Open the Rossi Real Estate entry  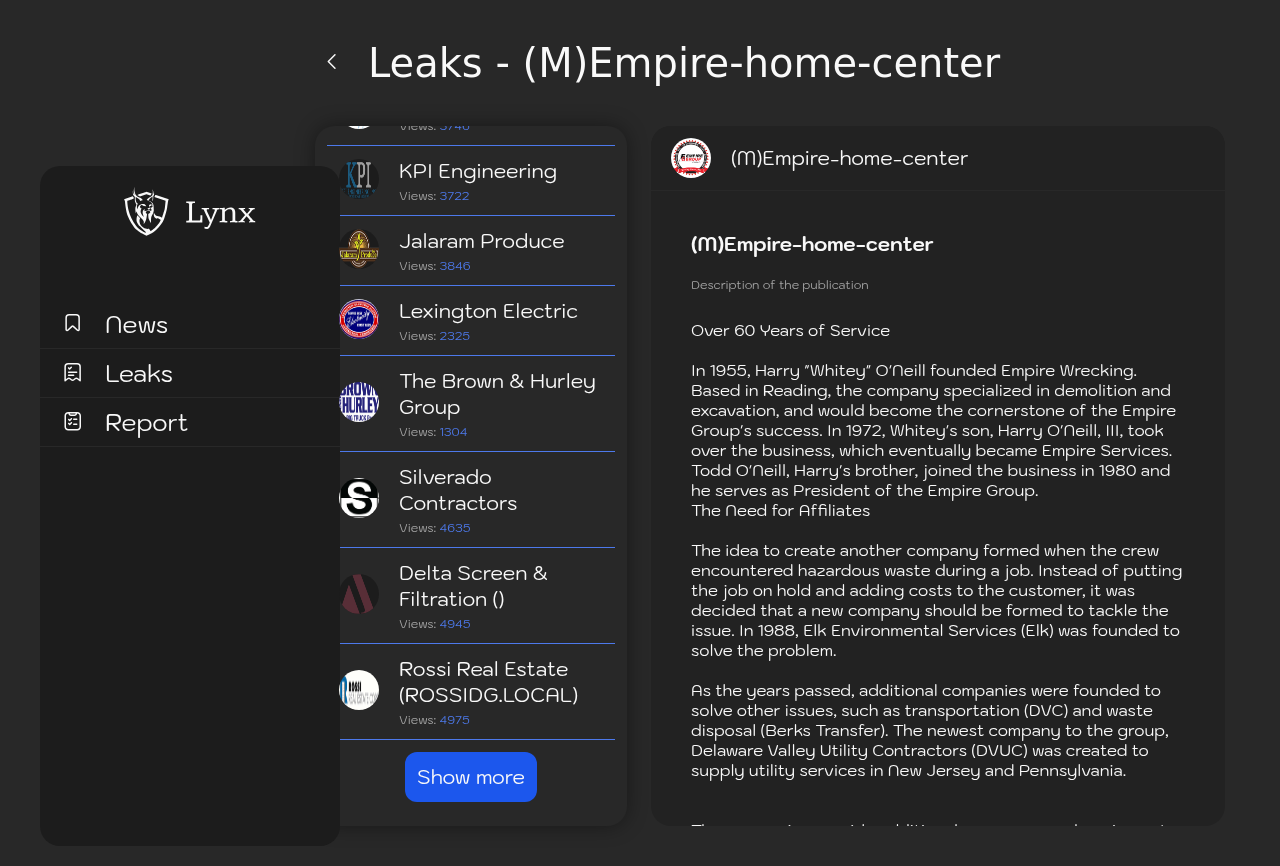pyautogui.click(x=471, y=692)
